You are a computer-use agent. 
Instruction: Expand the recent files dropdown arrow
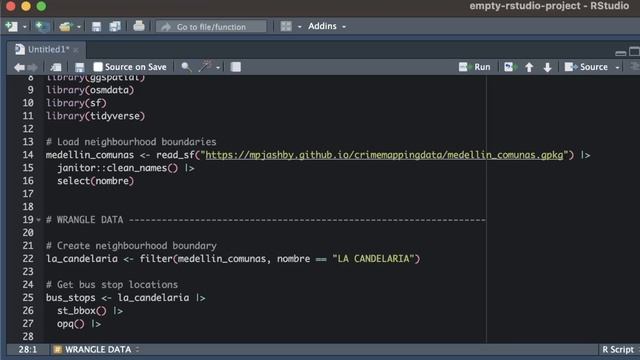pyautogui.click(x=79, y=27)
